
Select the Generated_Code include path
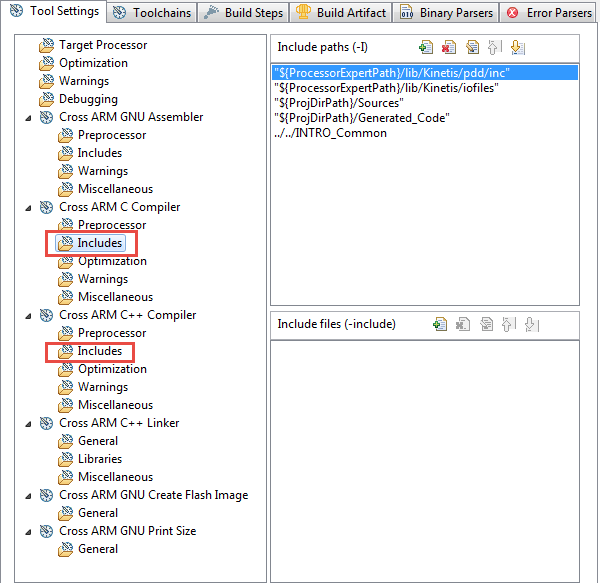(425, 118)
